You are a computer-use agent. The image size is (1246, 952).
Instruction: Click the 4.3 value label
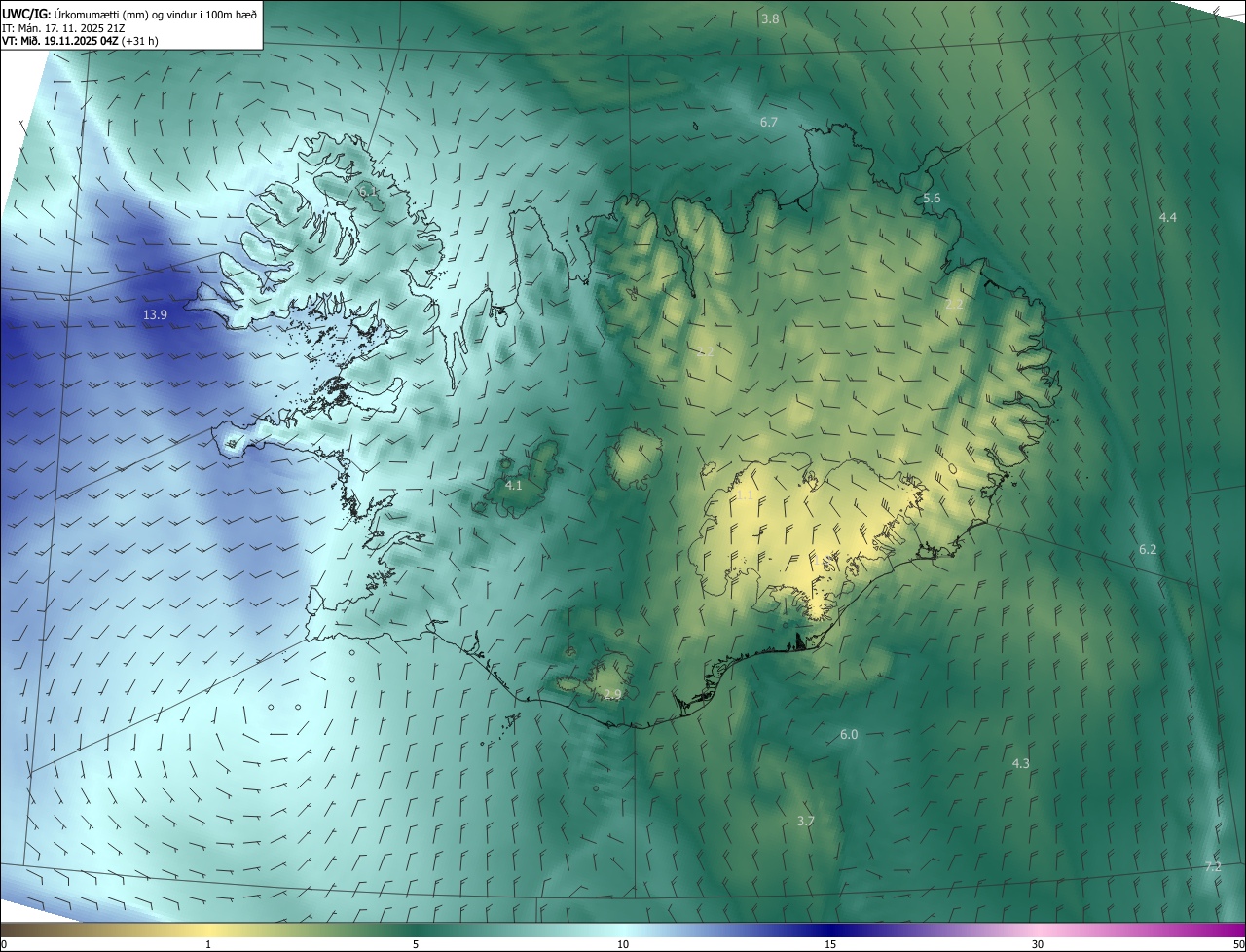tap(1021, 763)
